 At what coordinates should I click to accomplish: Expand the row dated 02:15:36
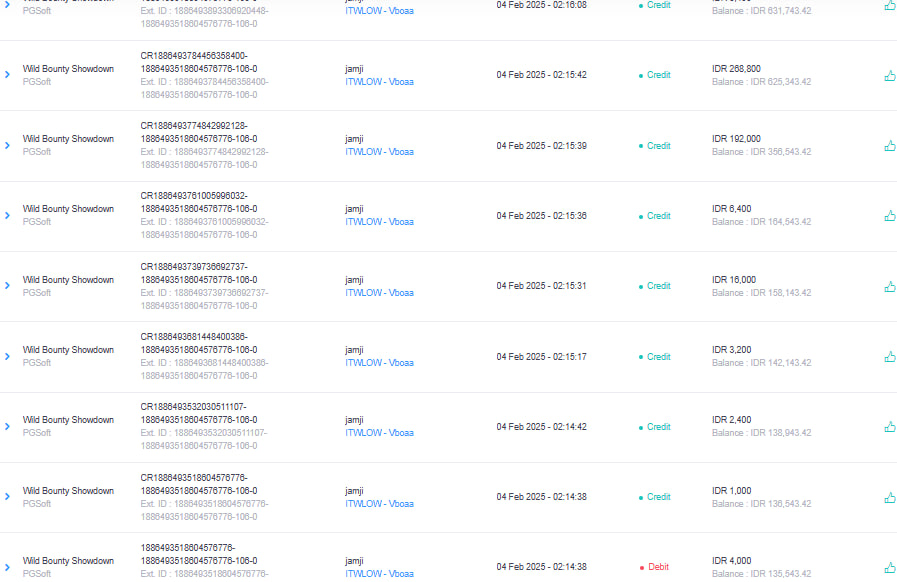pyautogui.click(x=7, y=216)
